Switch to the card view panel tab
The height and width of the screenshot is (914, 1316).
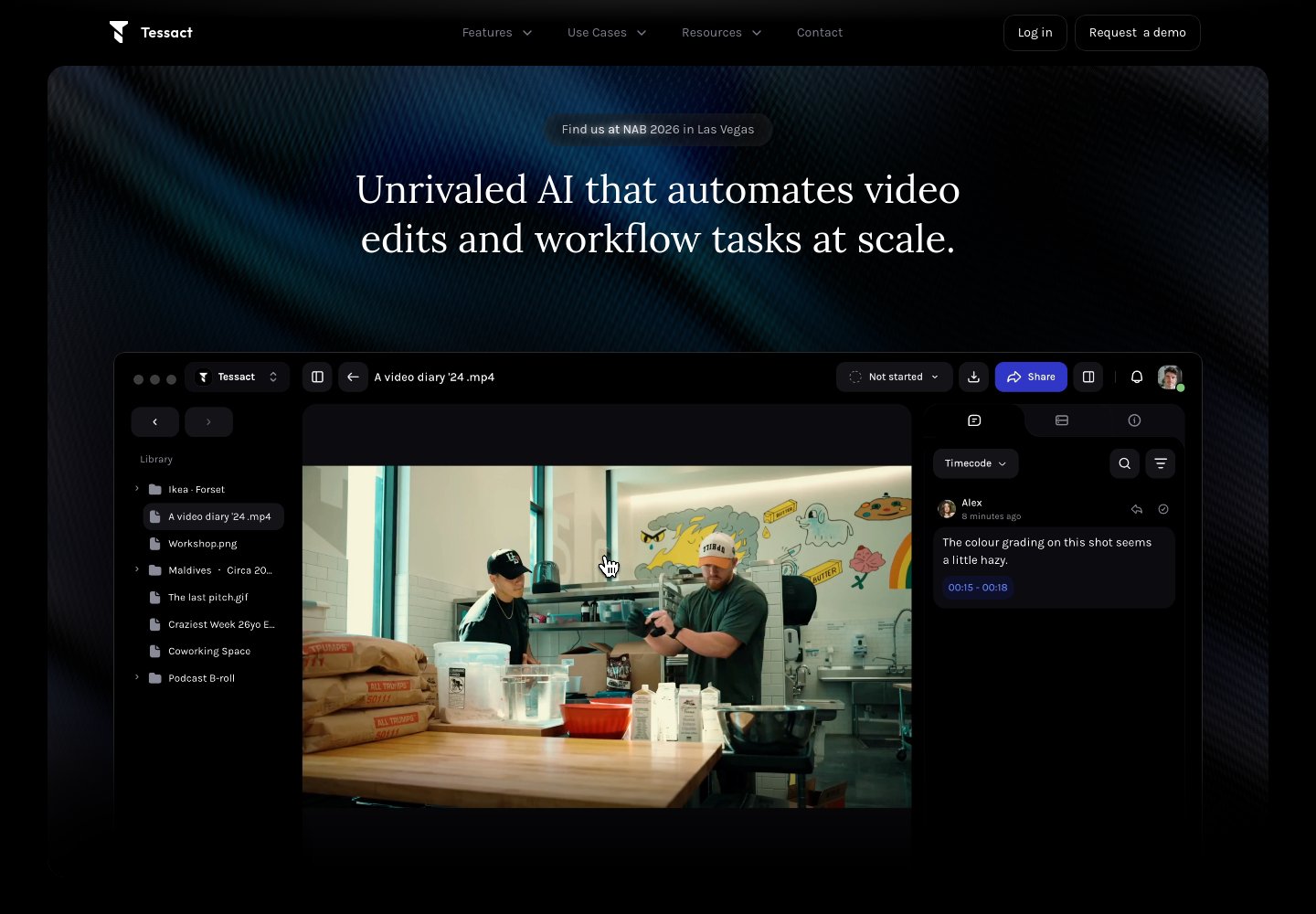pos(1062,420)
